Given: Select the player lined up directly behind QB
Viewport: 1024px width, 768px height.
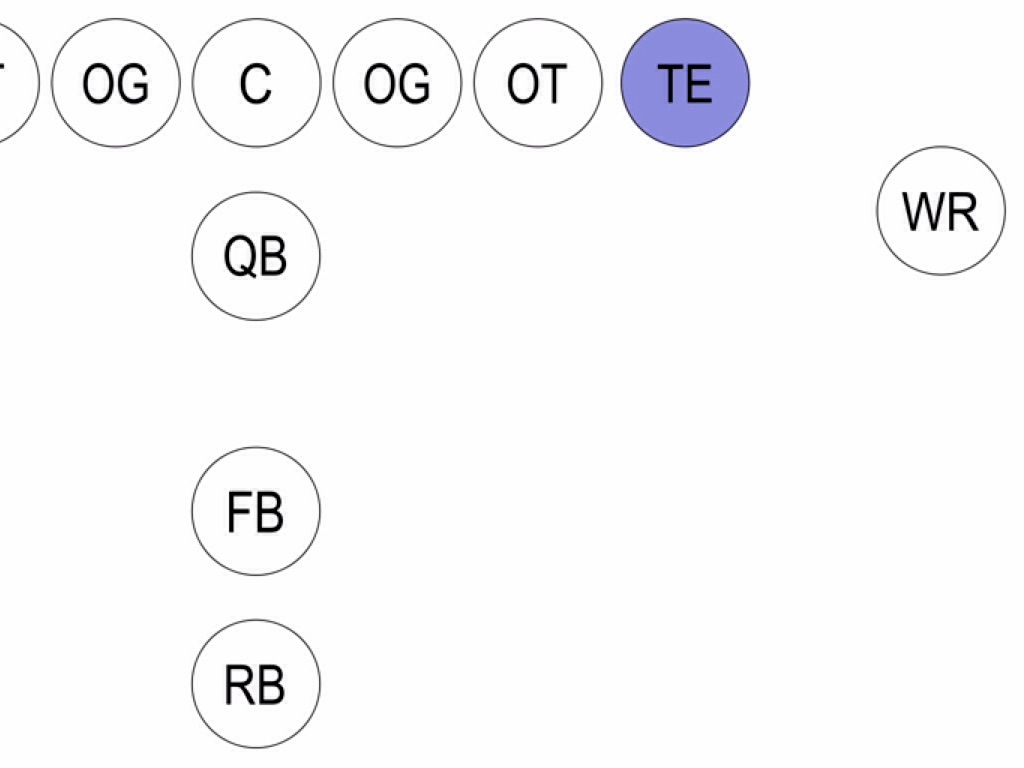Looking at the screenshot, I should [256, 511].
